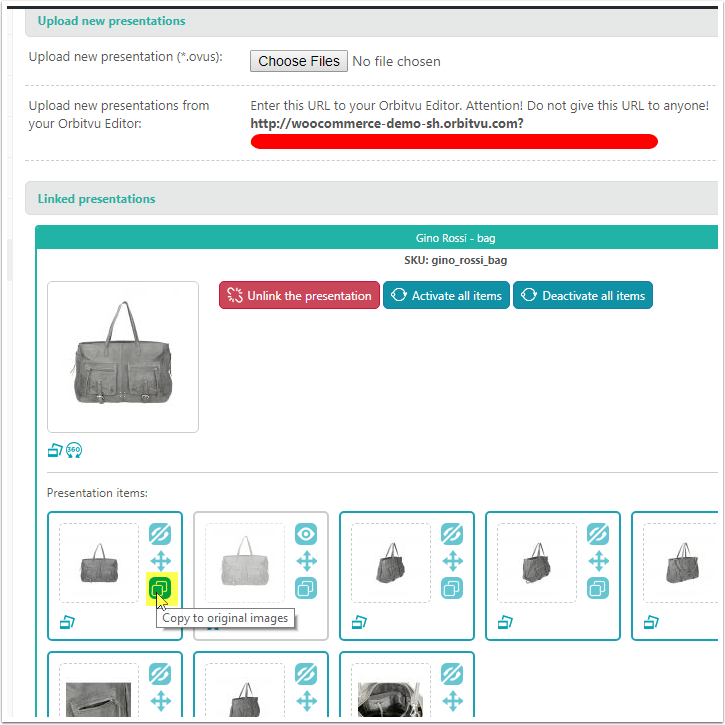Click the Choose Files button
This screenshot has width=725, height=725.
(299, 61)
